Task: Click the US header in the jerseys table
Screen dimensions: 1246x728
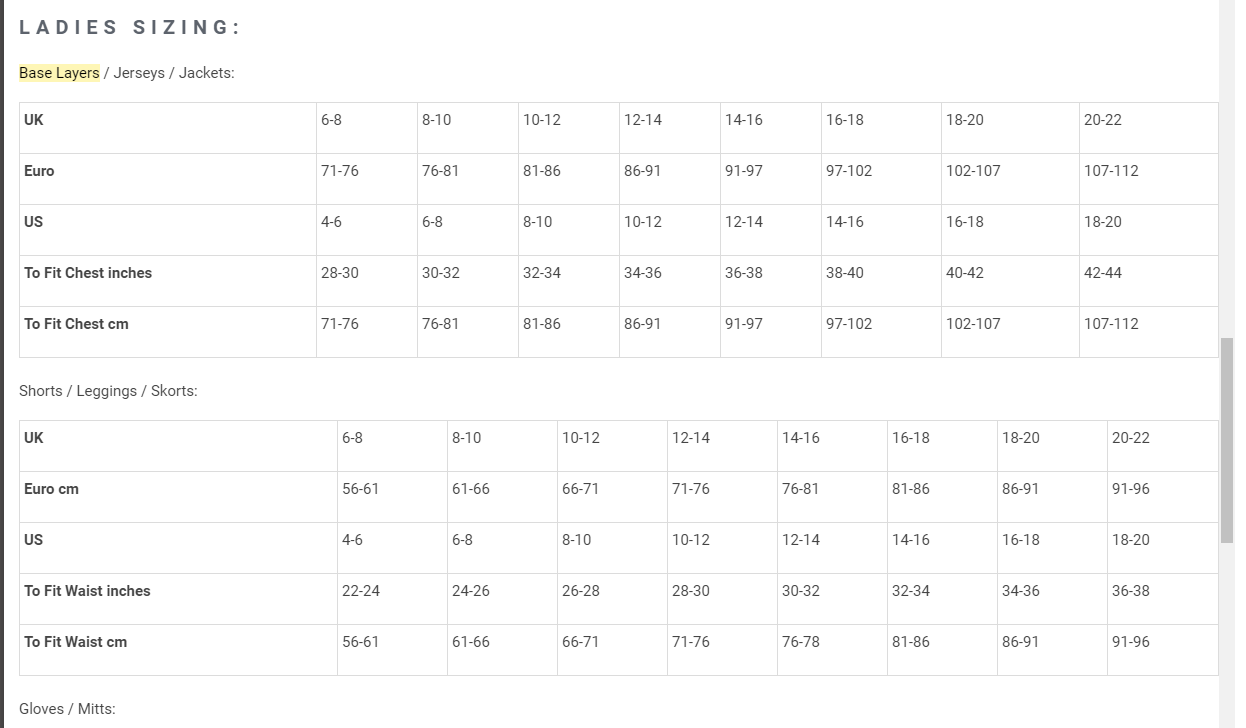Action: click(34, 222)
